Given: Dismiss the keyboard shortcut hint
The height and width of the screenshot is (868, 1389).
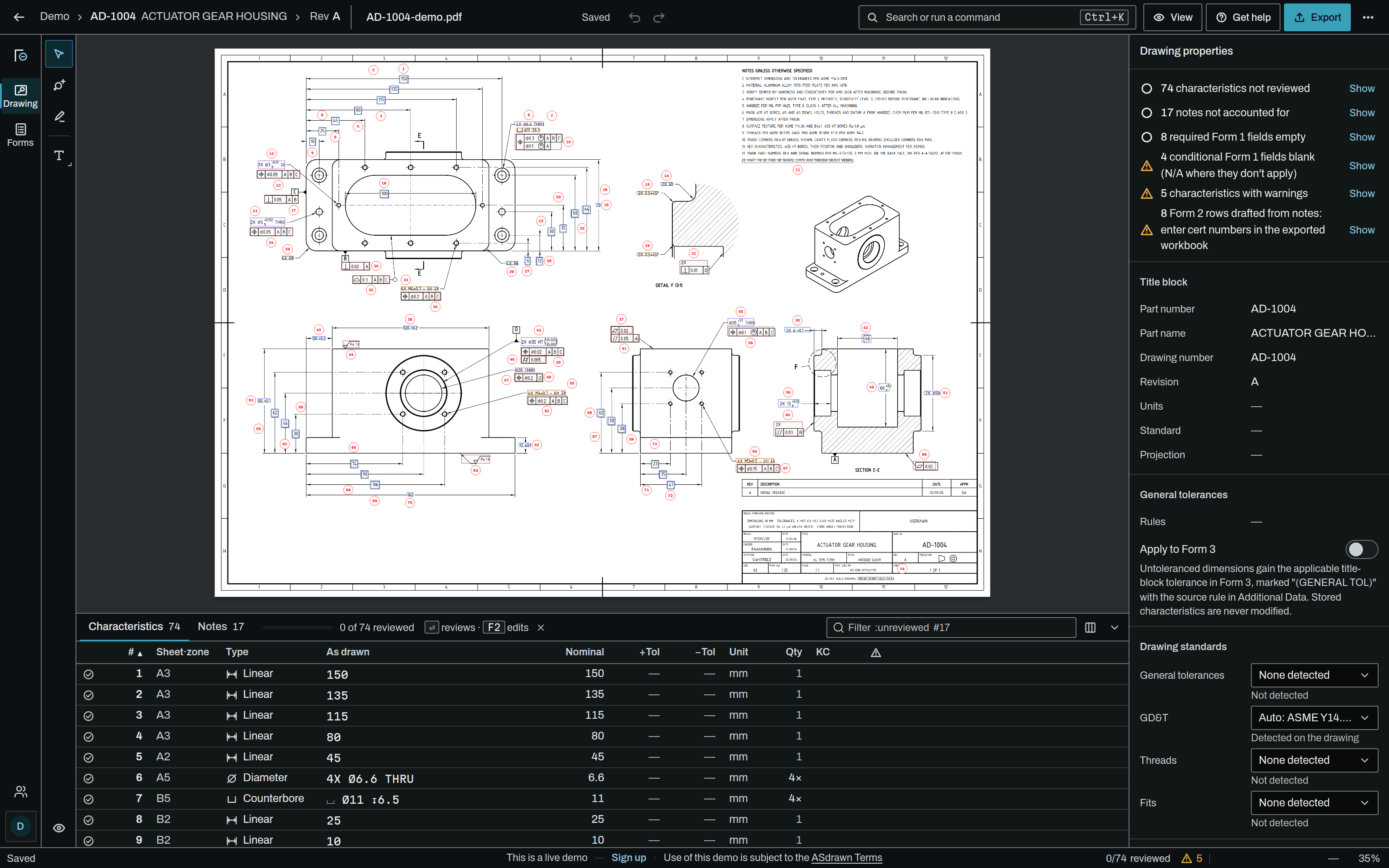Looking at the screenshot, I should 540,628.
